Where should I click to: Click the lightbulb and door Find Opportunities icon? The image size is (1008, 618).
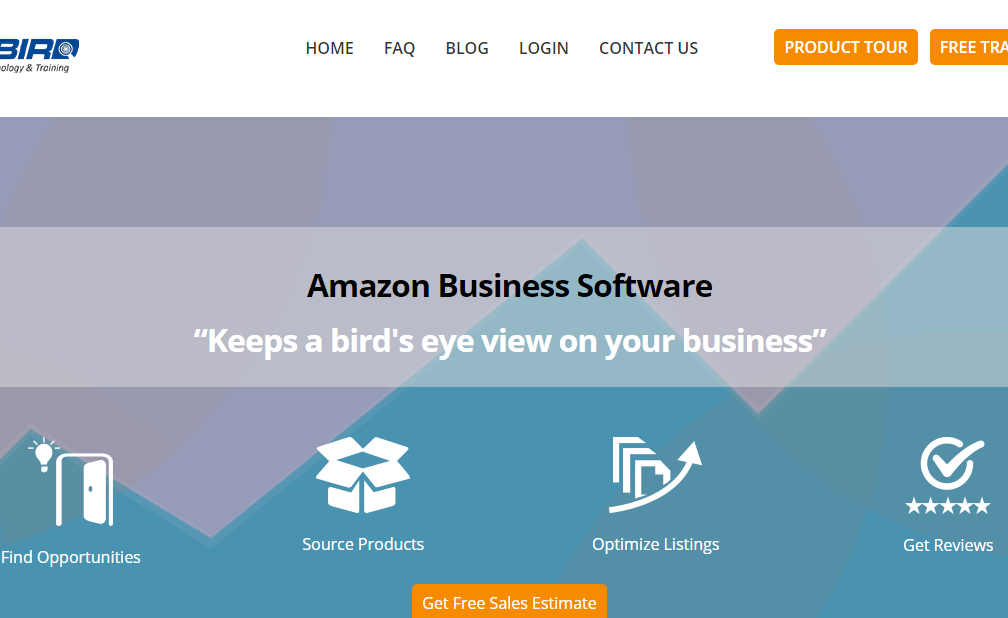coord(71,482)
